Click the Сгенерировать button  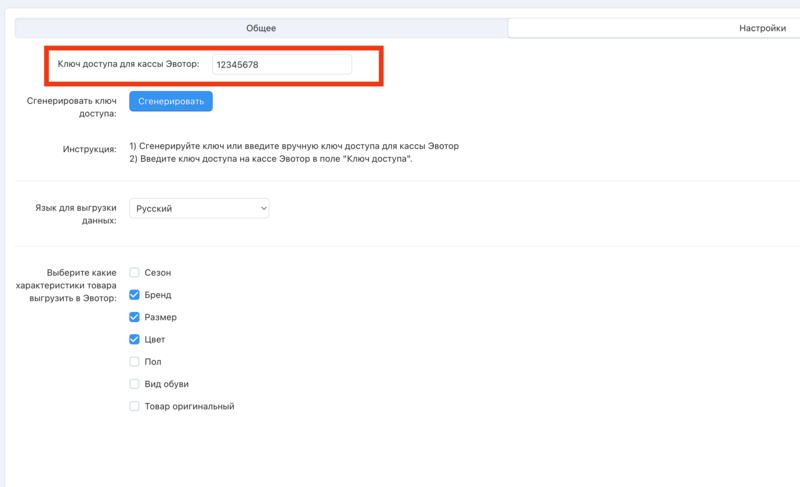[171, 101]
